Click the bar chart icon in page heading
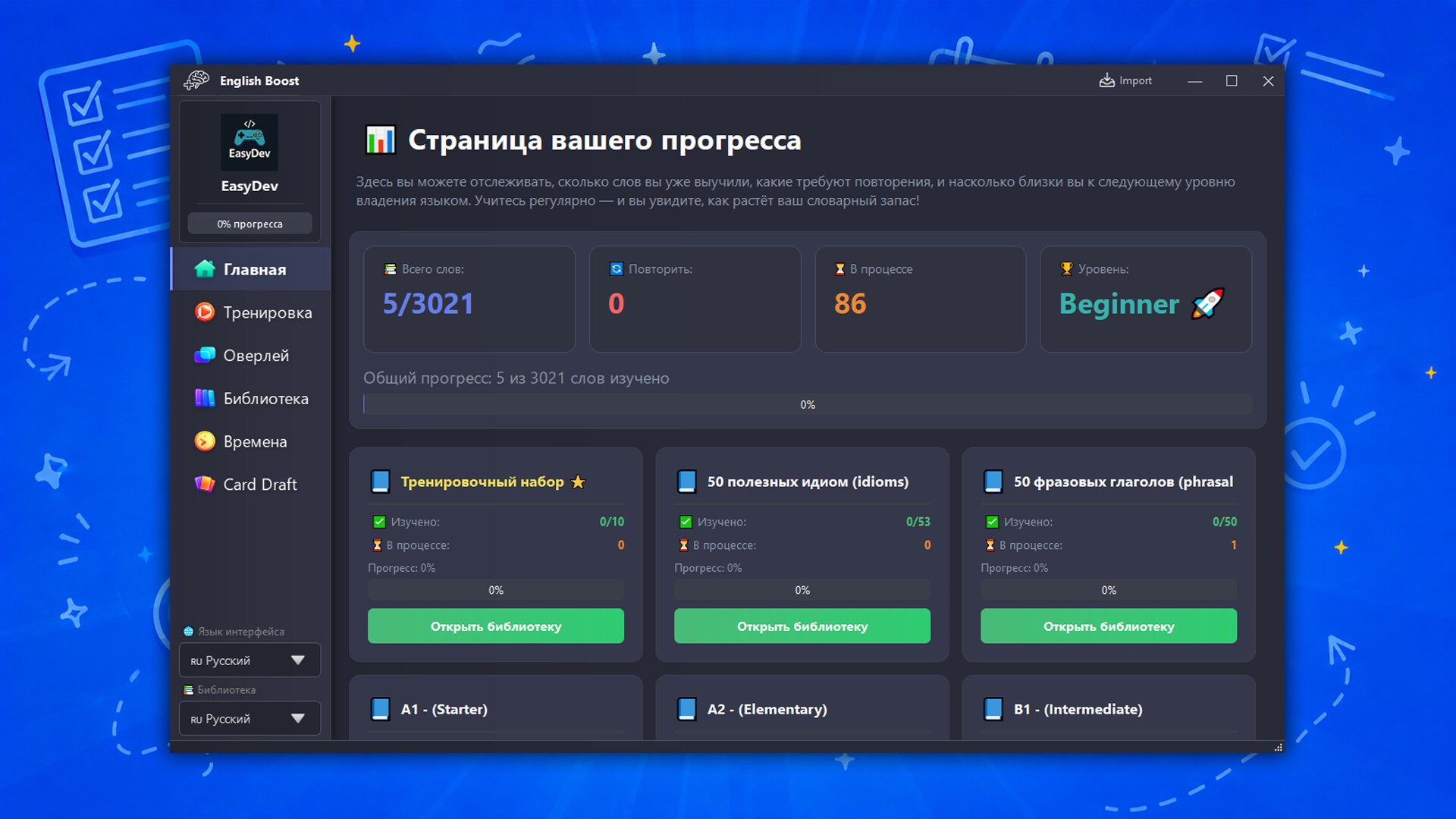Image resolution: width=1456 pixels, height=819 pixels. pos(380,140)
